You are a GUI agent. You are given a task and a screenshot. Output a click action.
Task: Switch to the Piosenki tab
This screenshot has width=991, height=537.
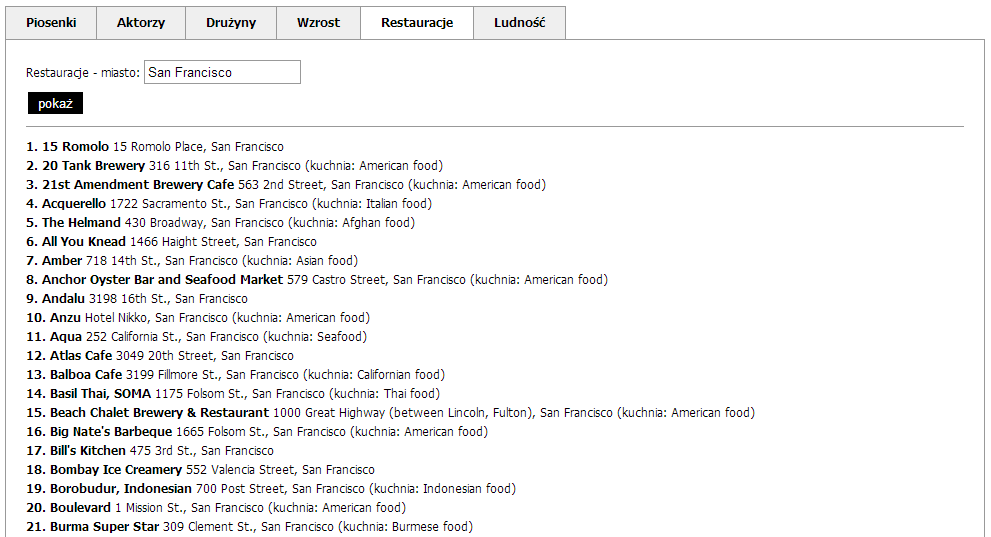pos(51,23)
